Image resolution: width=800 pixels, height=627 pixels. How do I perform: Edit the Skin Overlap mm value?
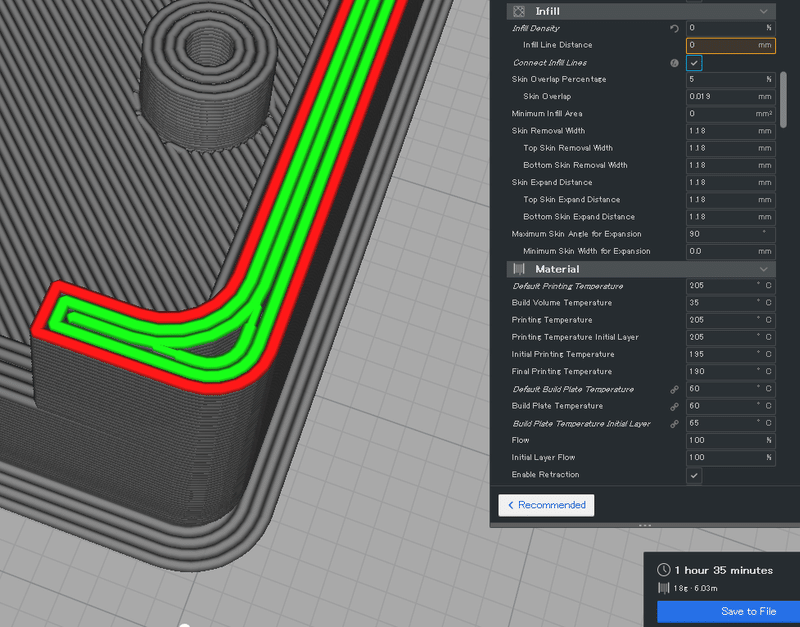(x=731, y=97)
